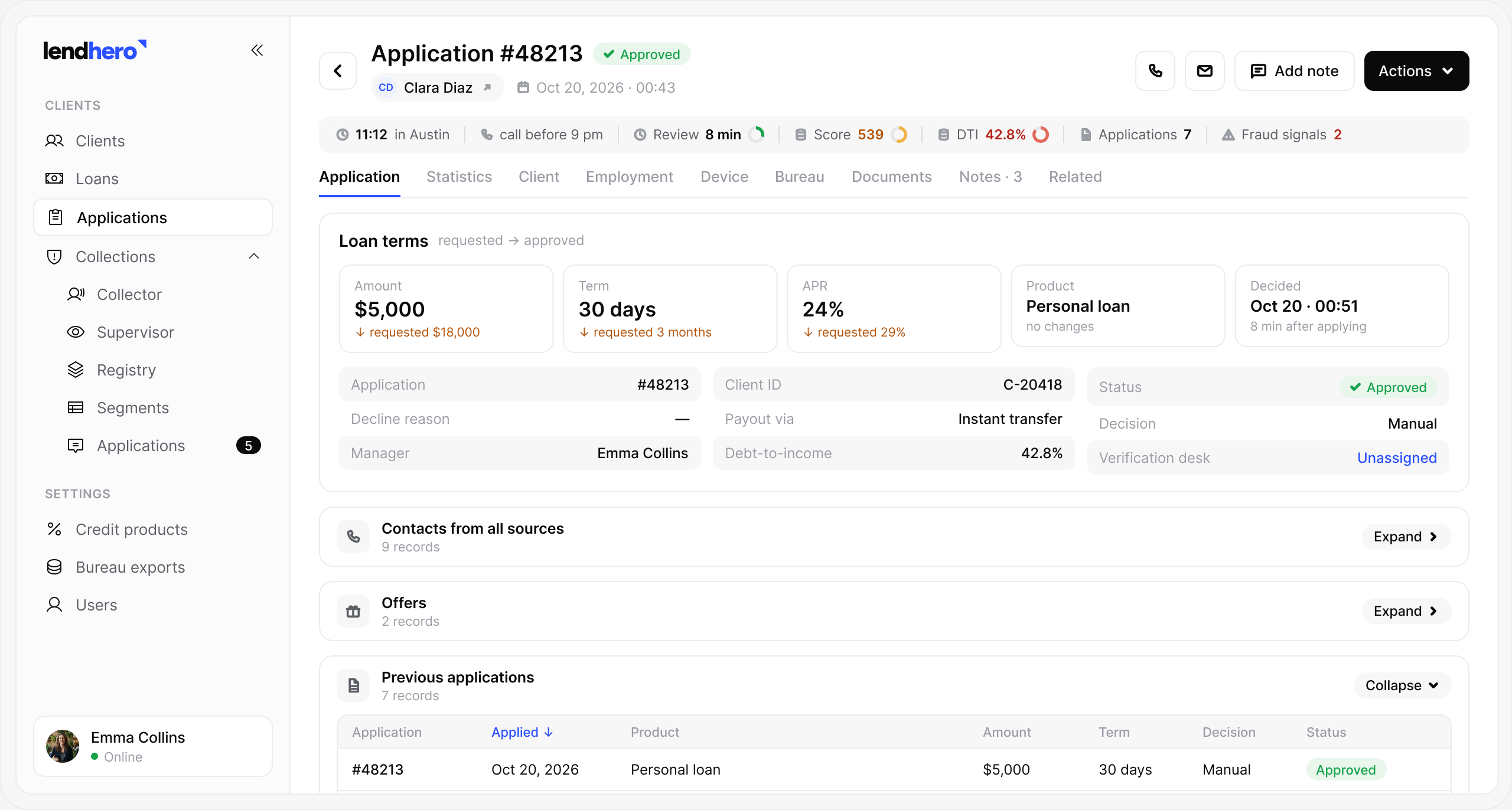Collapse the Collections menu chevron

click(x=254, y=256)
